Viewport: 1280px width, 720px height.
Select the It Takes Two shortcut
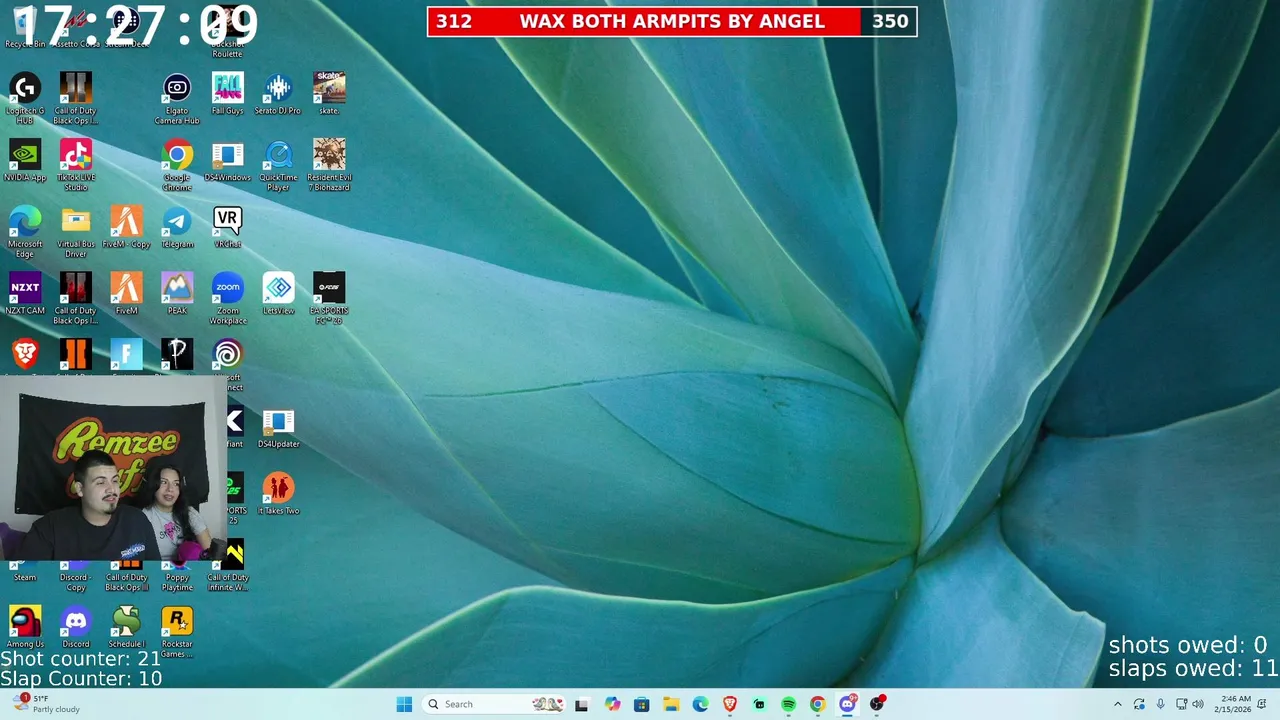[278, 494]
